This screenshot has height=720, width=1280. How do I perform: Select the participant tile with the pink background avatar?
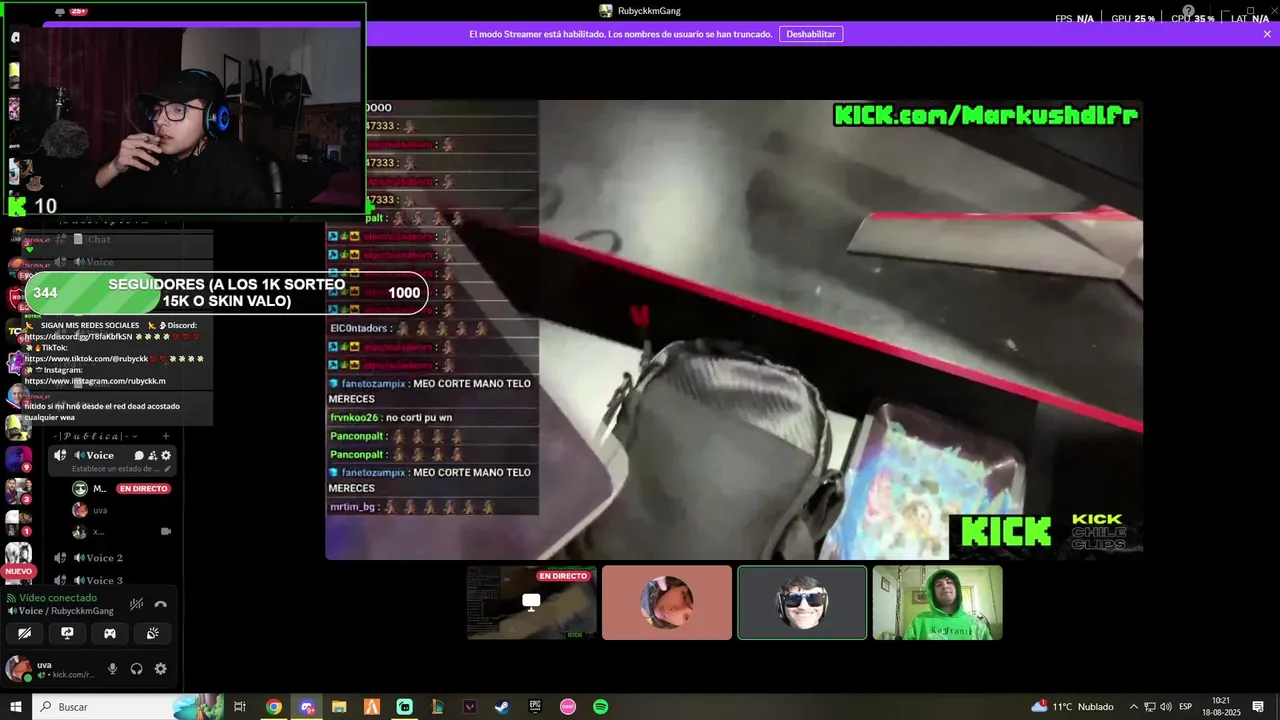667,603
